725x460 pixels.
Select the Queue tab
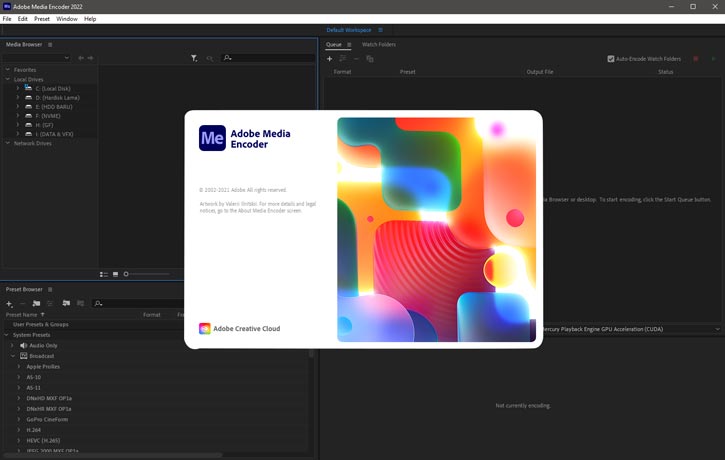point(333,44)
